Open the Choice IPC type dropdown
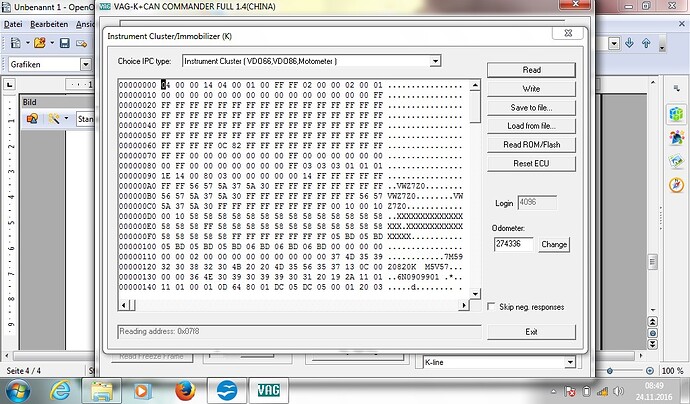The height and width of the screenshot is (404, 690). click(x=435, y=61)
